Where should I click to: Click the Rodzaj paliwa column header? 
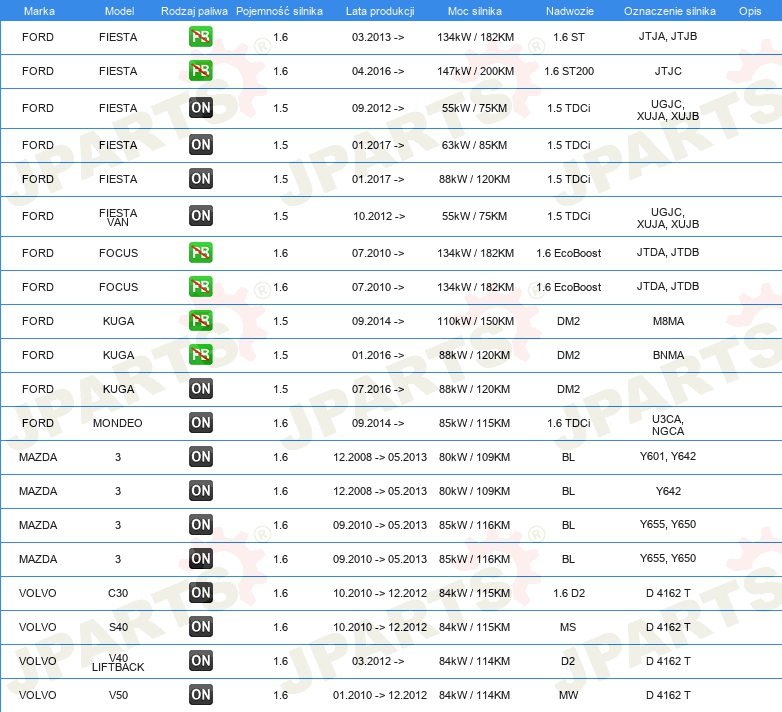click(195, 10)
